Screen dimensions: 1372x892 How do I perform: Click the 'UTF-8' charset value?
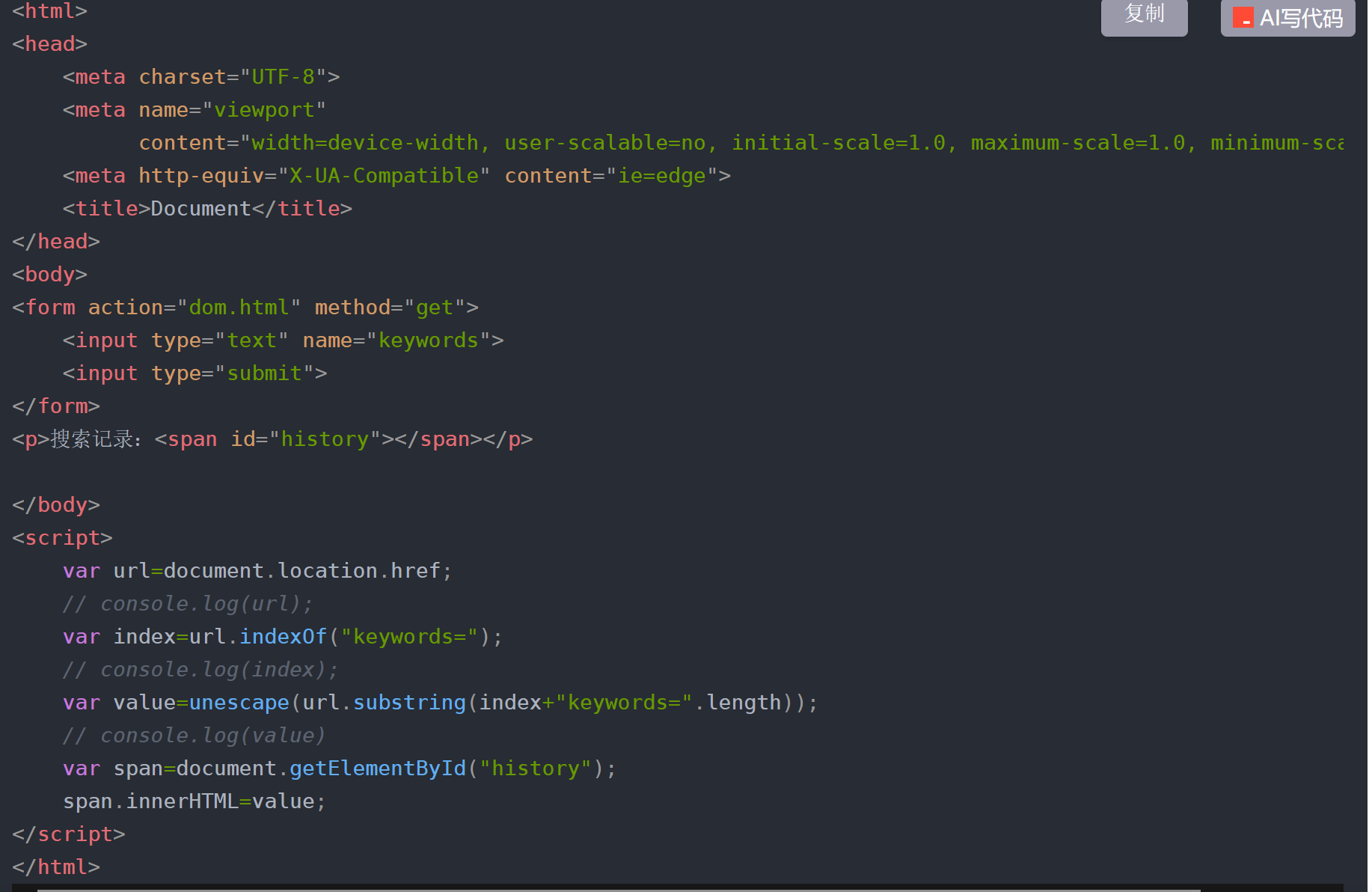click(x=283, y=77)
